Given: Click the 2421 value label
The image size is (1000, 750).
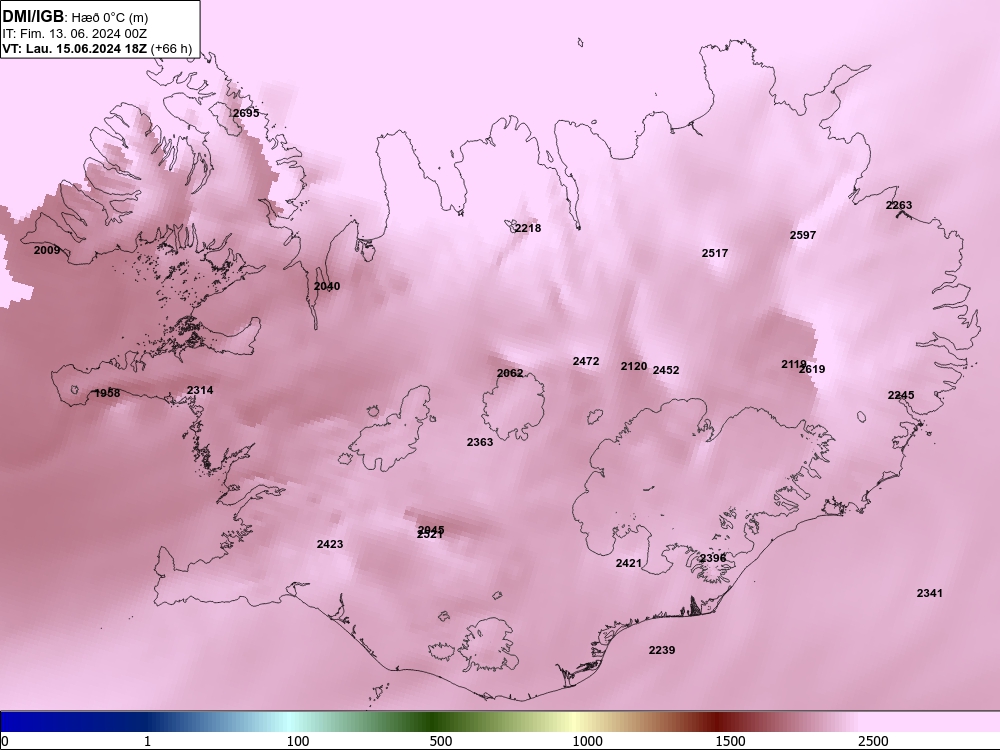Looking at the screenshot, I should (629, 562).
